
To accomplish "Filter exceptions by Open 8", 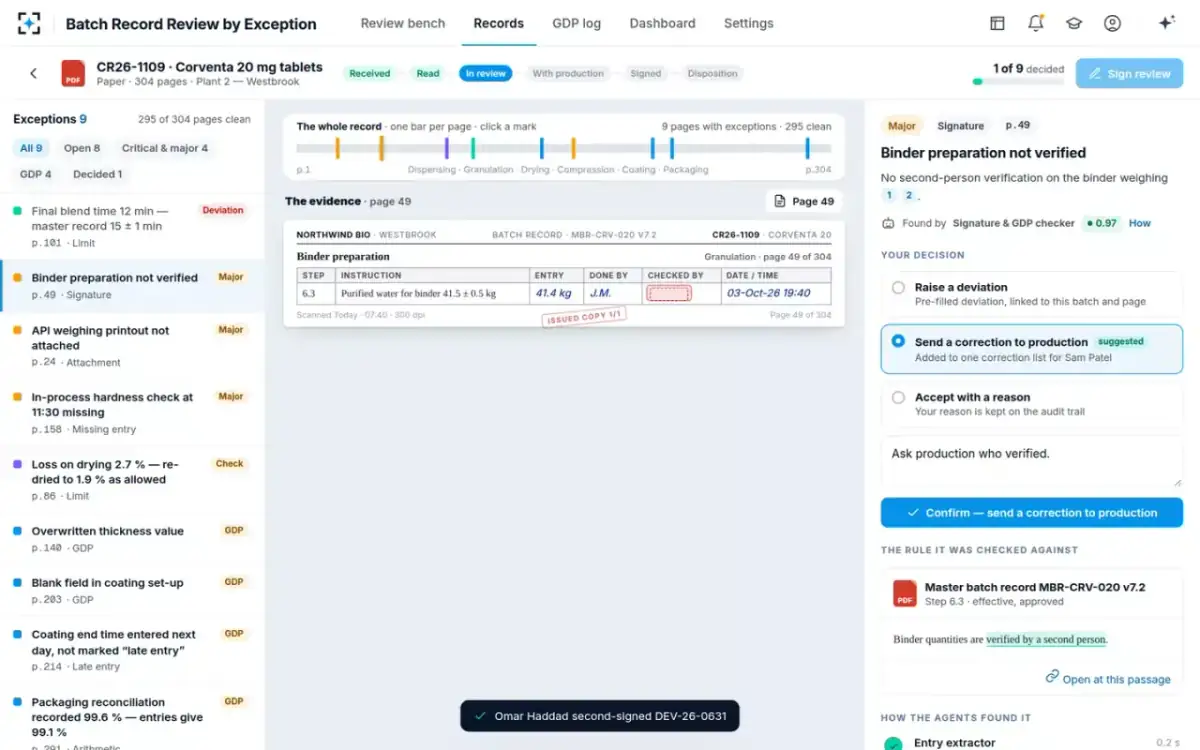I will coord(82,148).
